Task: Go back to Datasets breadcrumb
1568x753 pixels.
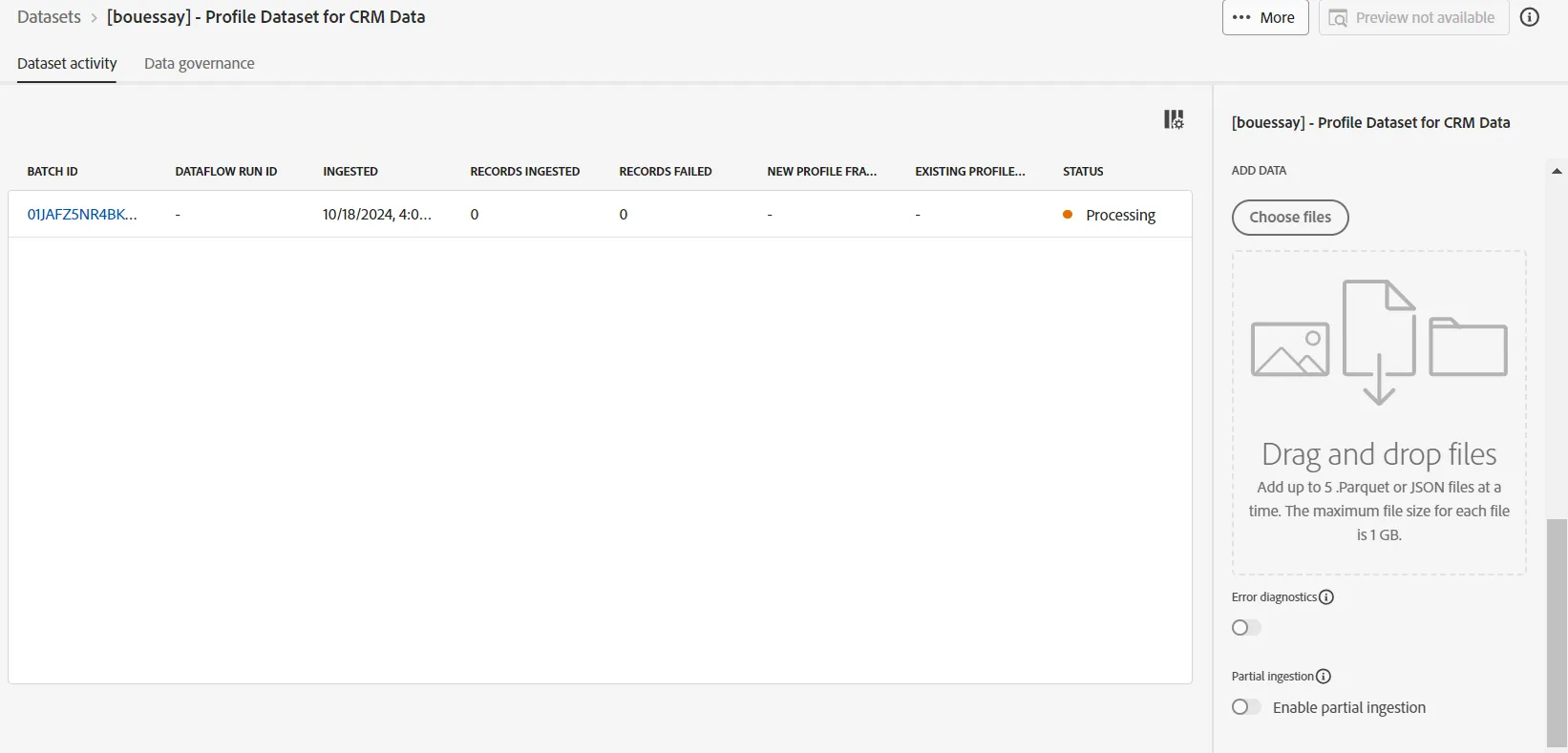Action: (x=49, y=17)
